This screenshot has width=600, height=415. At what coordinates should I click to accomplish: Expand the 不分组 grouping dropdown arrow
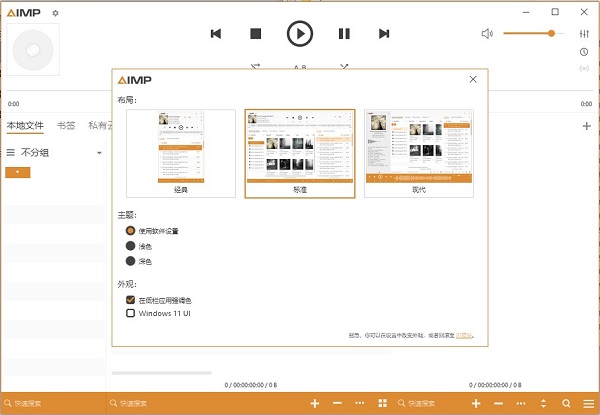(x=99, y=153)
